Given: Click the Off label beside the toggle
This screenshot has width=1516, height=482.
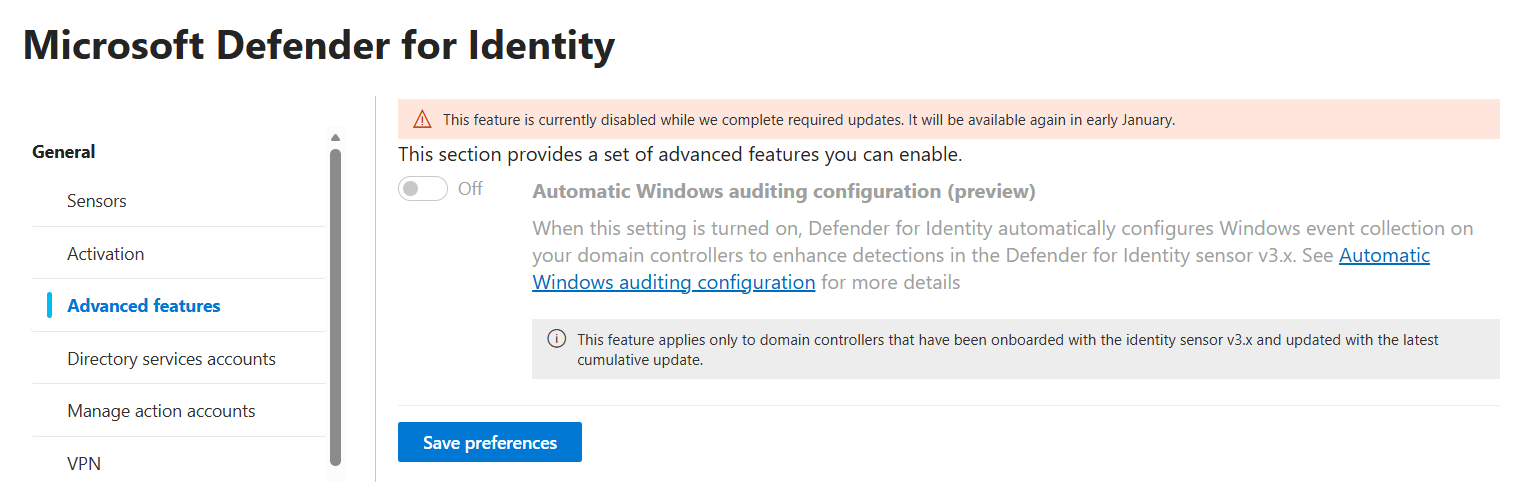Looking at the screenshot, I should 470,189.
